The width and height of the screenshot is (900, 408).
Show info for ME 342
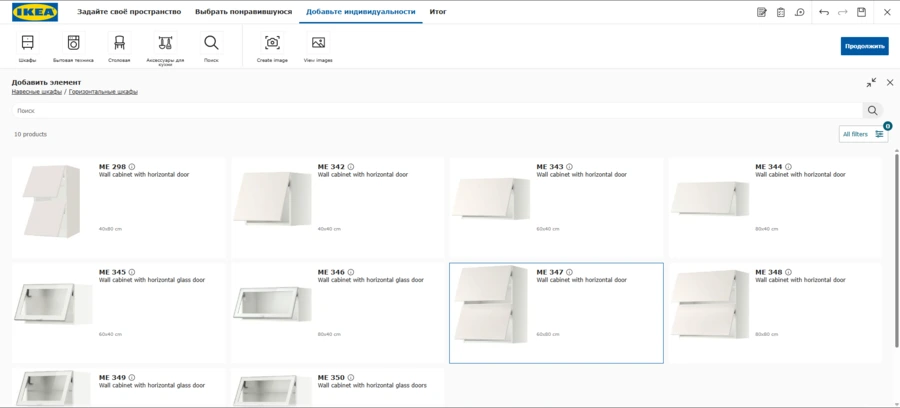(351, 166)
